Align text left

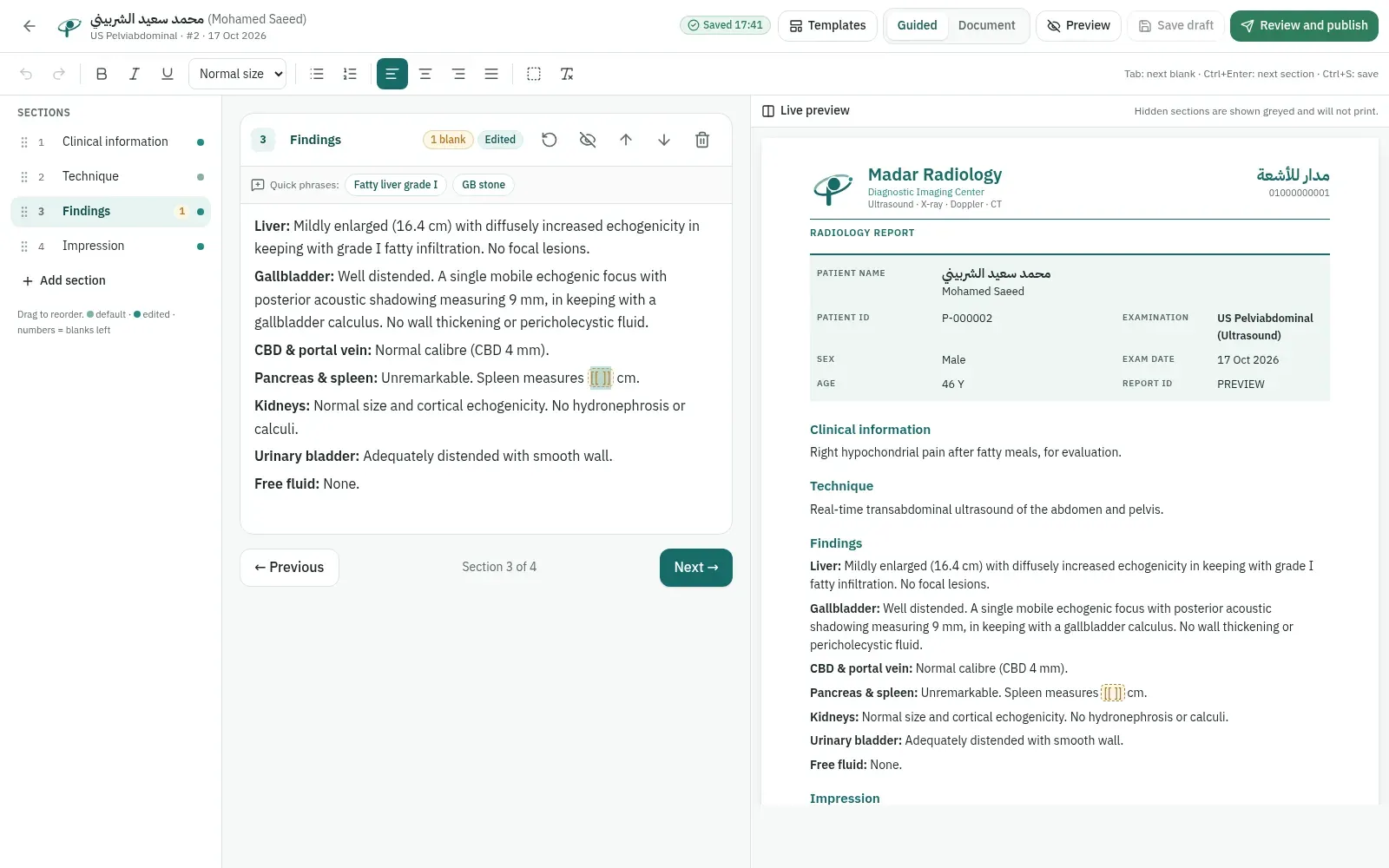coord(392,74)
